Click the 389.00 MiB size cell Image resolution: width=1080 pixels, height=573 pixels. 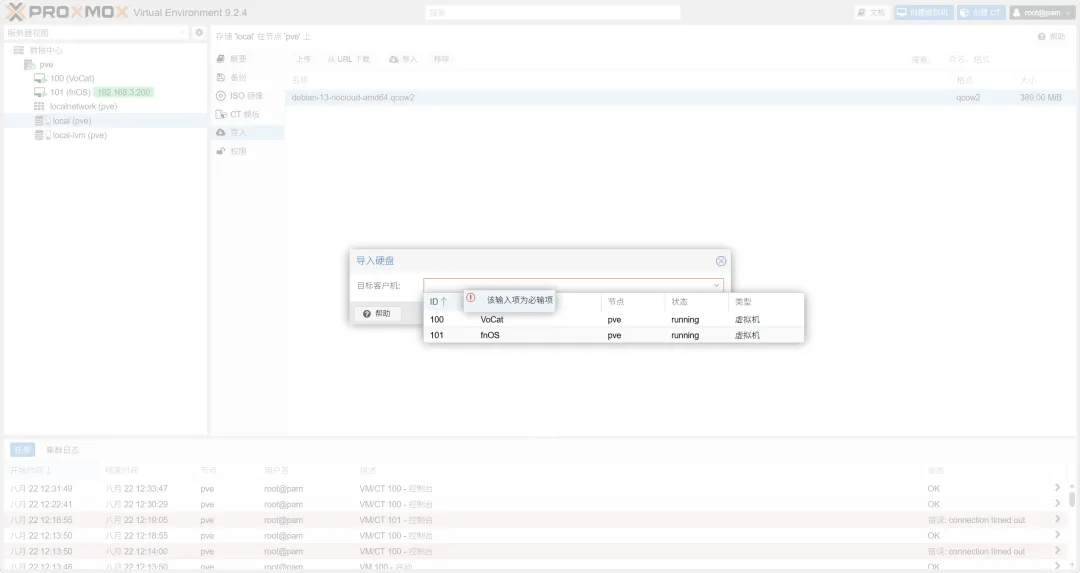pos(1041,98)
